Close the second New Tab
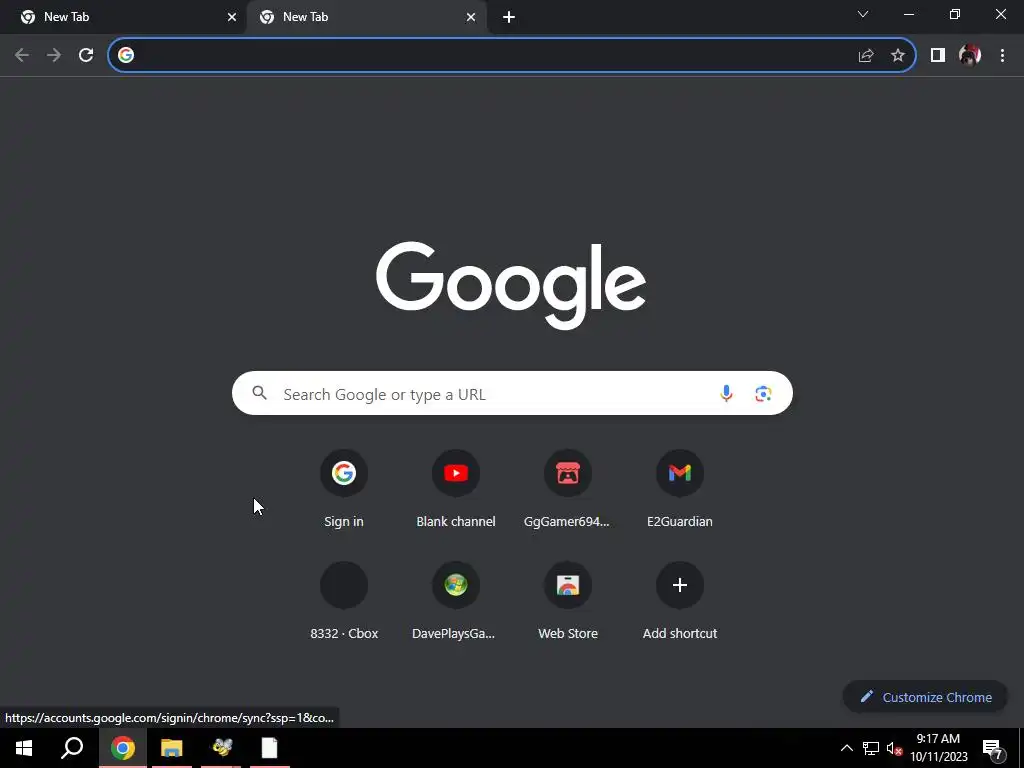 coord(471,18)
